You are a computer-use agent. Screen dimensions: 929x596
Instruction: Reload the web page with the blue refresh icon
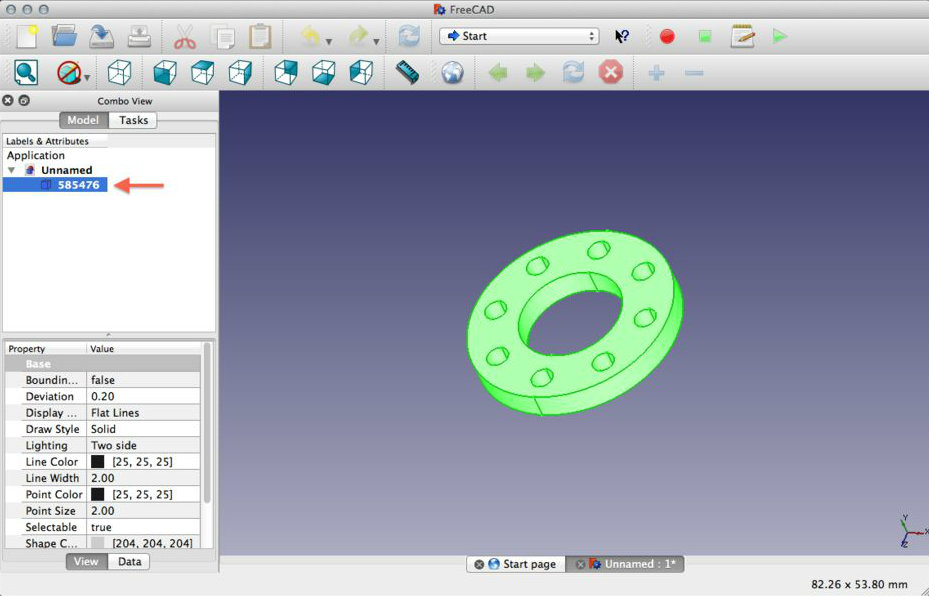coord(573,73)
